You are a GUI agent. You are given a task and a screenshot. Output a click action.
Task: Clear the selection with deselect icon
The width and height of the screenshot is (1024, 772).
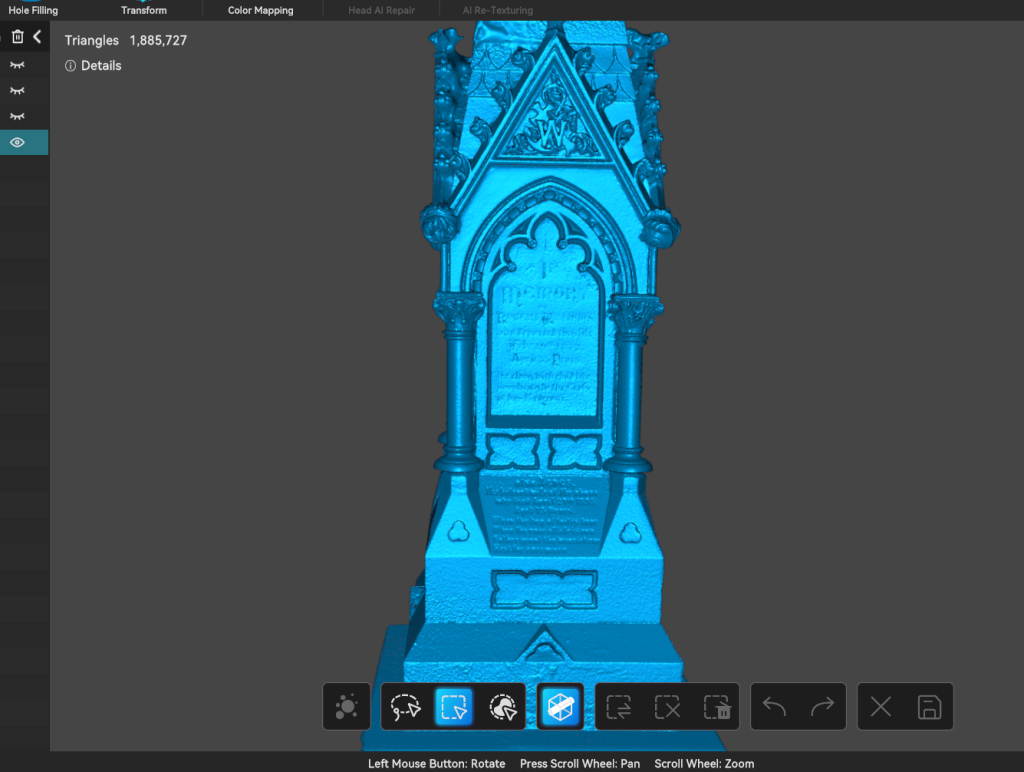[x=667, y=708]
